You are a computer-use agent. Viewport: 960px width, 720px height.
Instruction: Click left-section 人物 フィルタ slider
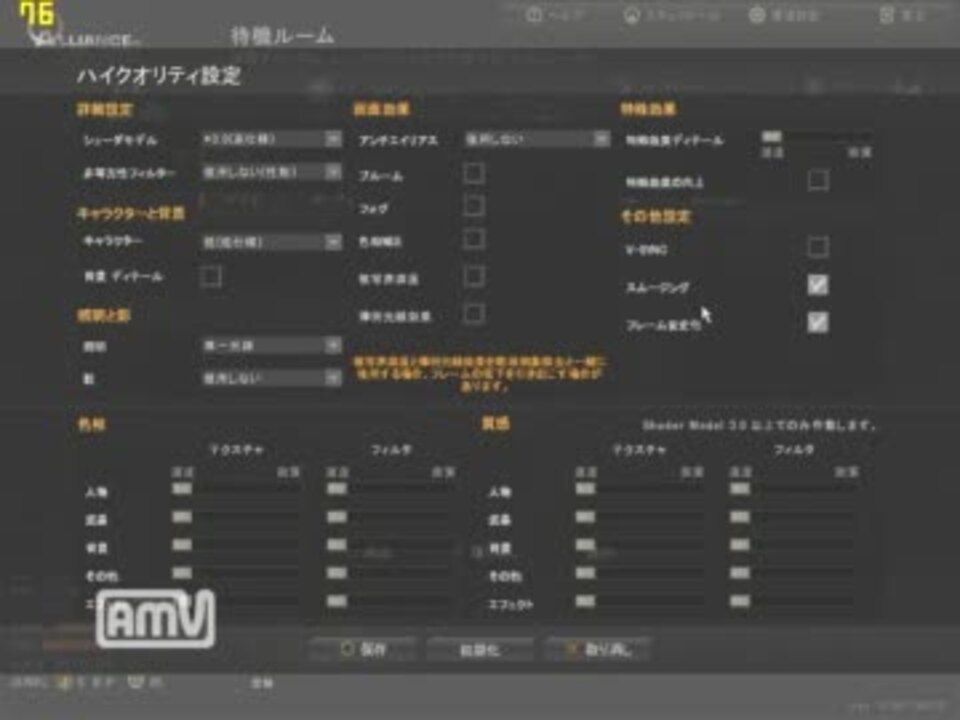[x=391, y=489]
